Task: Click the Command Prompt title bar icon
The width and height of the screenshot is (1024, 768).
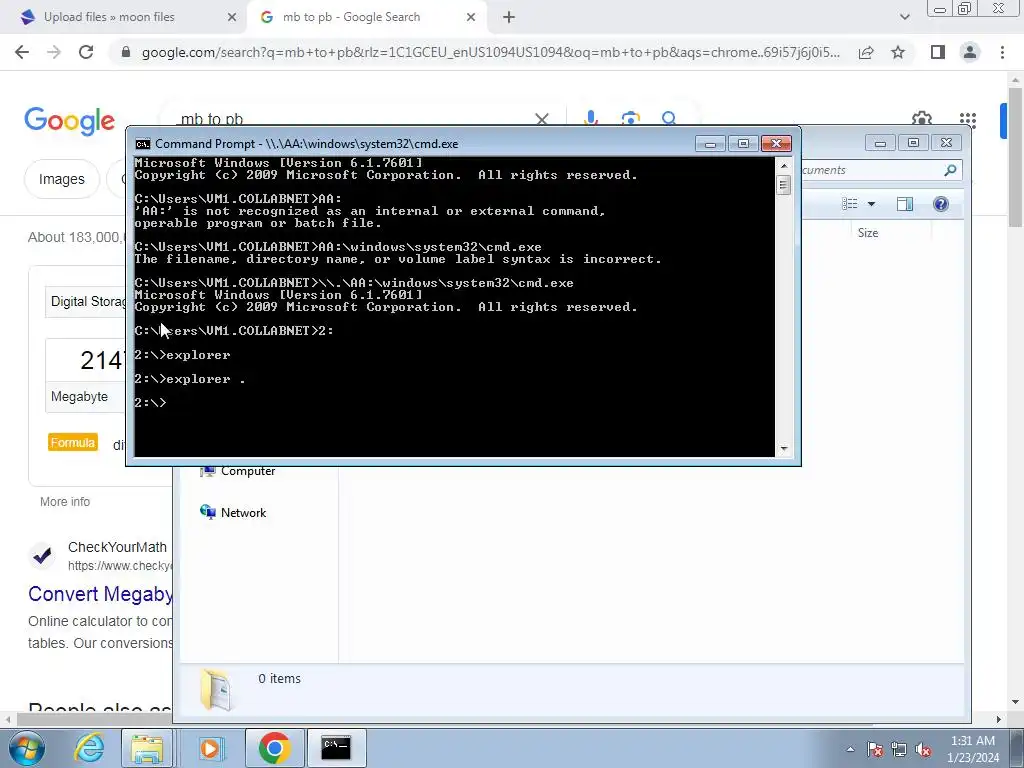Action: point(142,144)
